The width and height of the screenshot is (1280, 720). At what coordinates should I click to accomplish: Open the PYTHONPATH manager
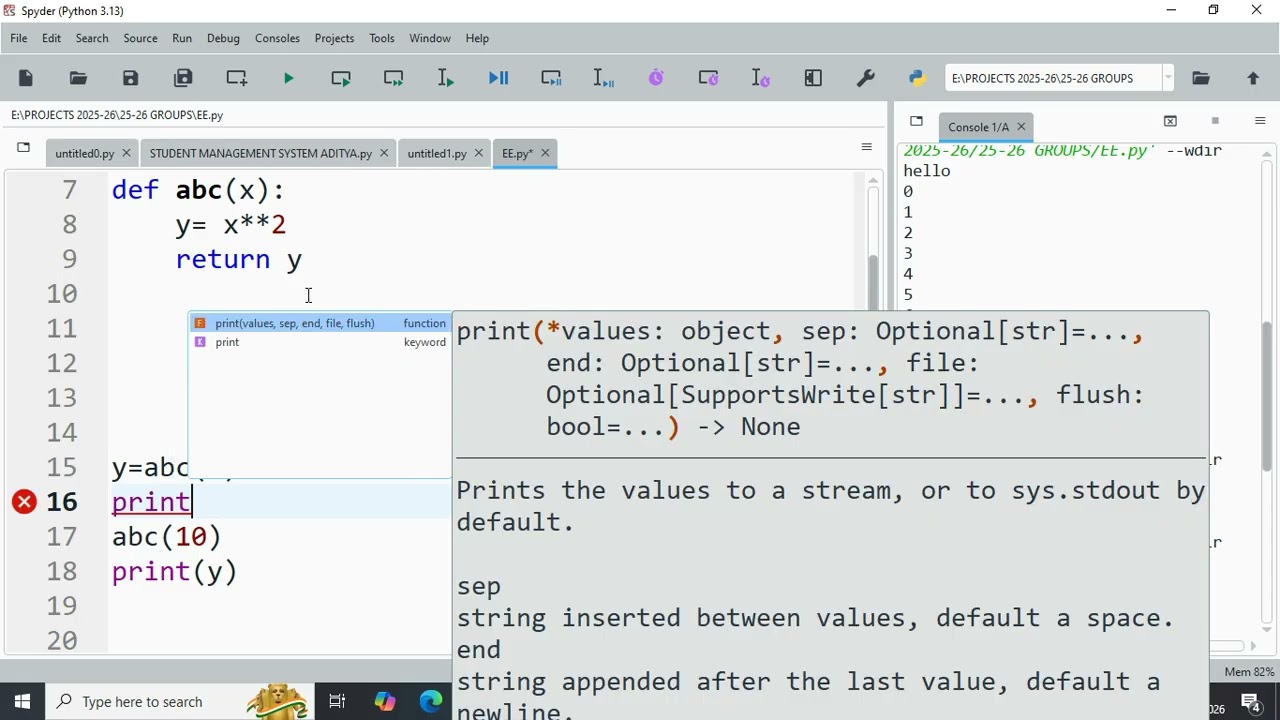918,78
